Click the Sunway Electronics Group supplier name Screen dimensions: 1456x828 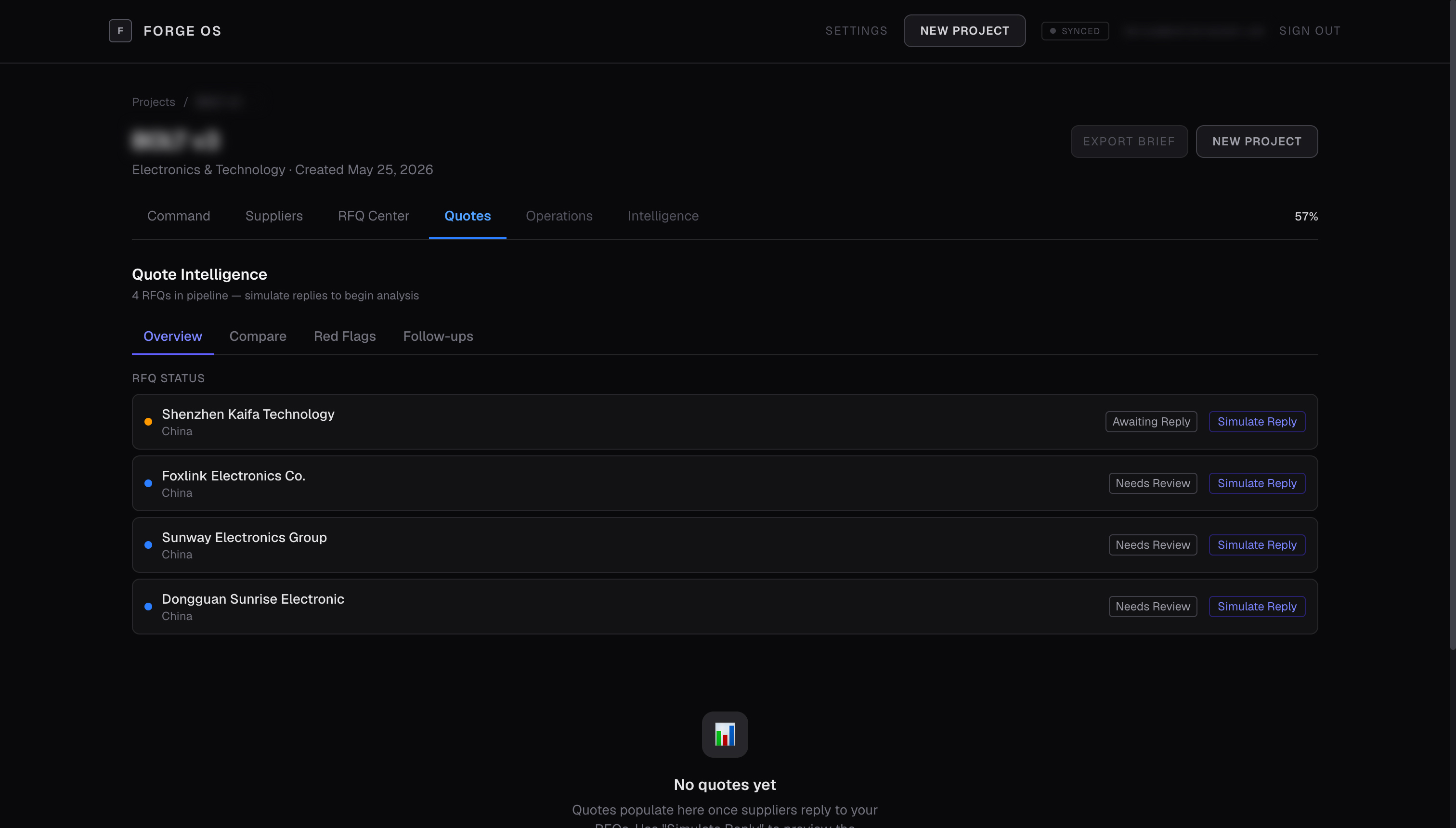tap(244, 537)
